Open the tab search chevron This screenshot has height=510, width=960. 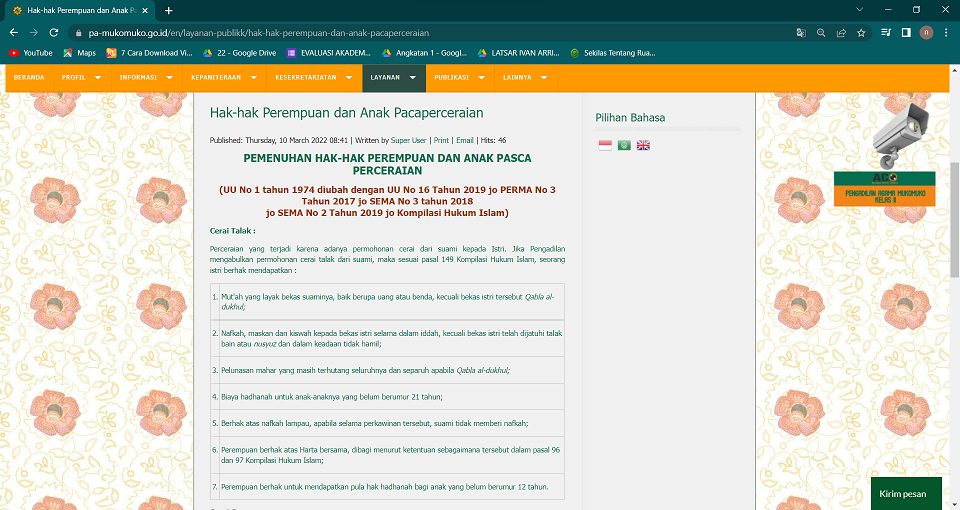pyautogui.click(x=860, y=10)
